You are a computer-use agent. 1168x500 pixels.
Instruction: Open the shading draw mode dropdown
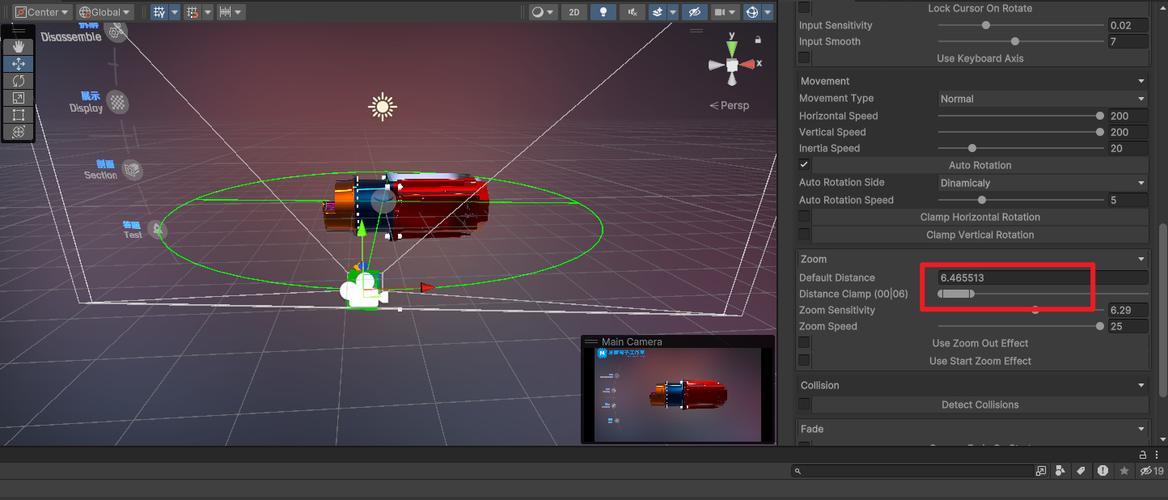pos(543,12)
